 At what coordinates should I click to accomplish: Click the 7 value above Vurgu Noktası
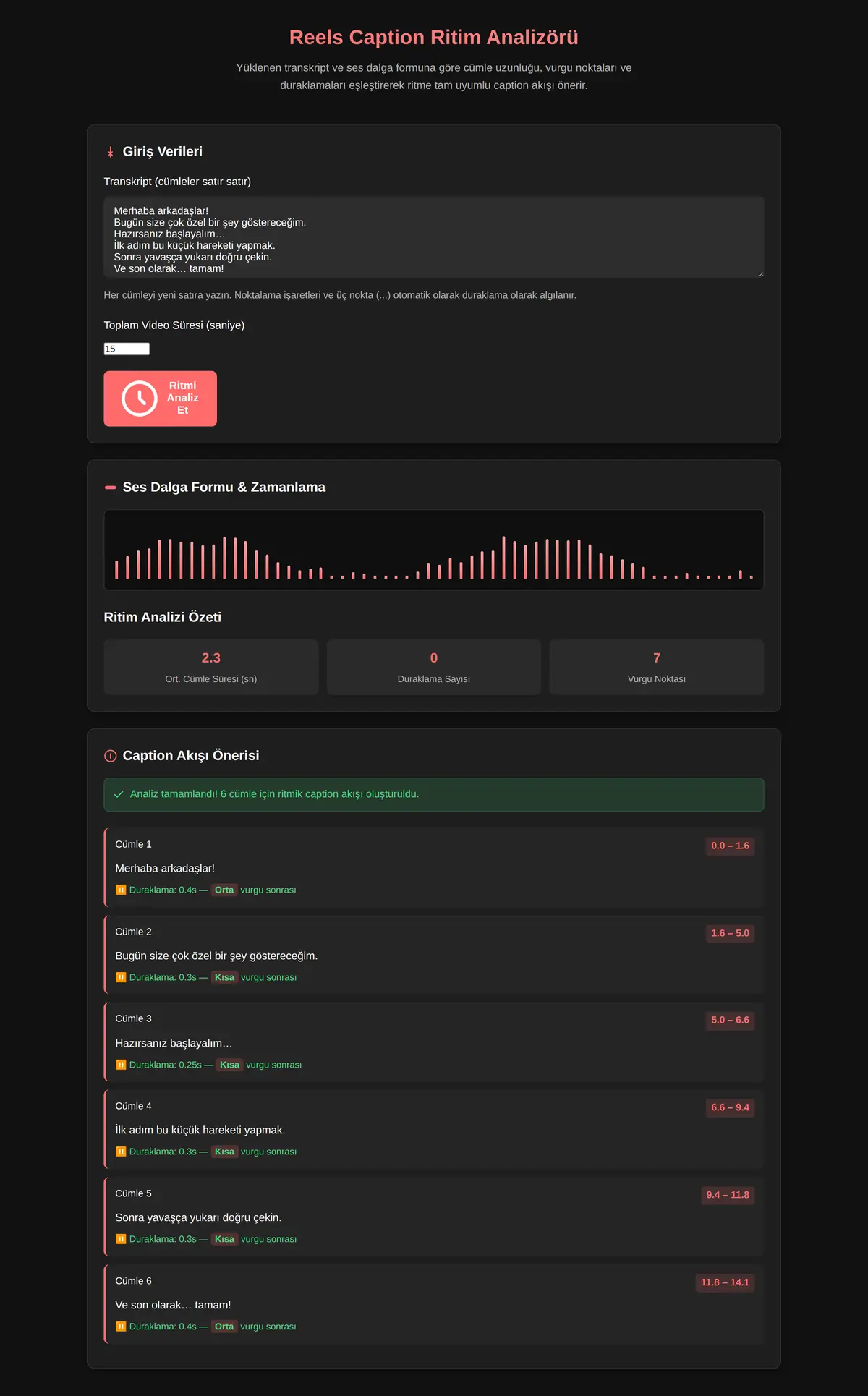coord(657,658)
